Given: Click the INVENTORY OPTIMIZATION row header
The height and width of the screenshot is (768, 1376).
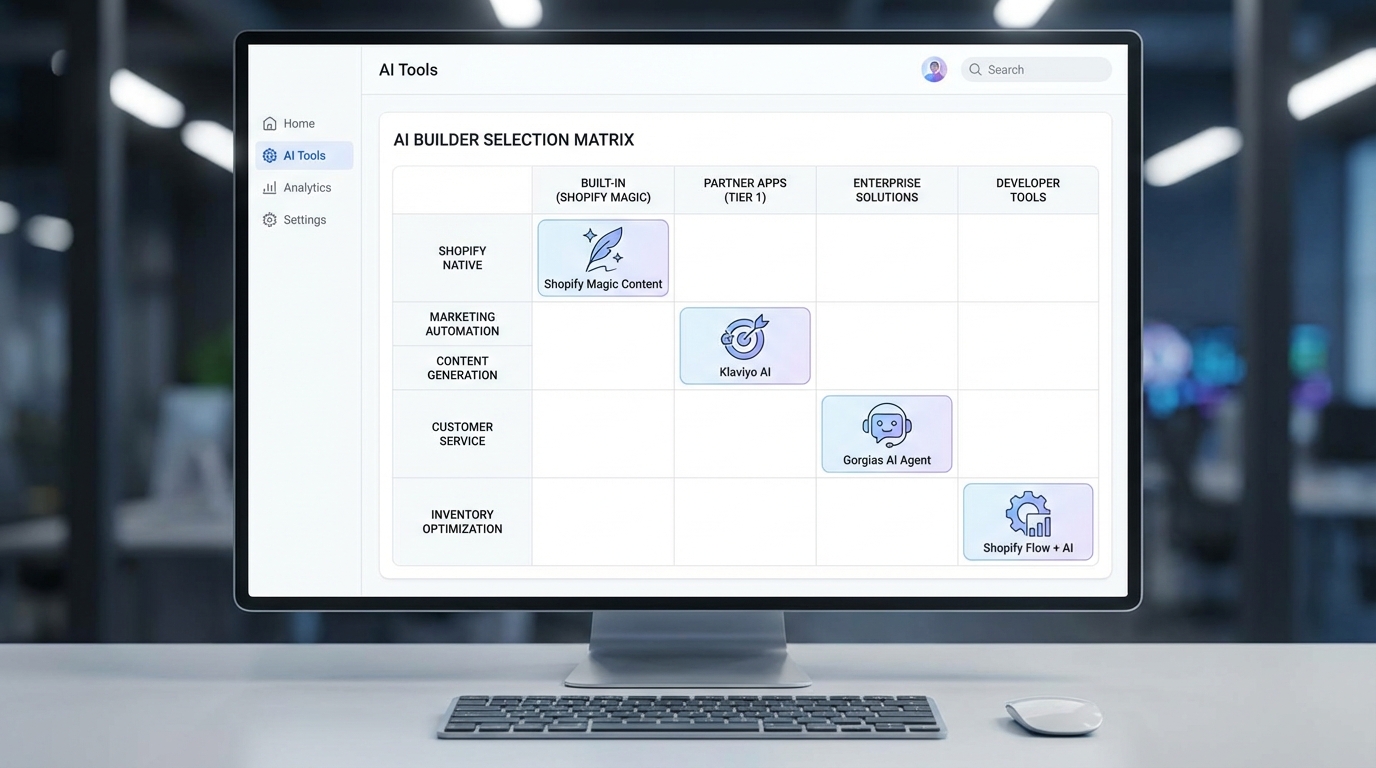Looking at the screenshot, I should [x=461, y=521].
